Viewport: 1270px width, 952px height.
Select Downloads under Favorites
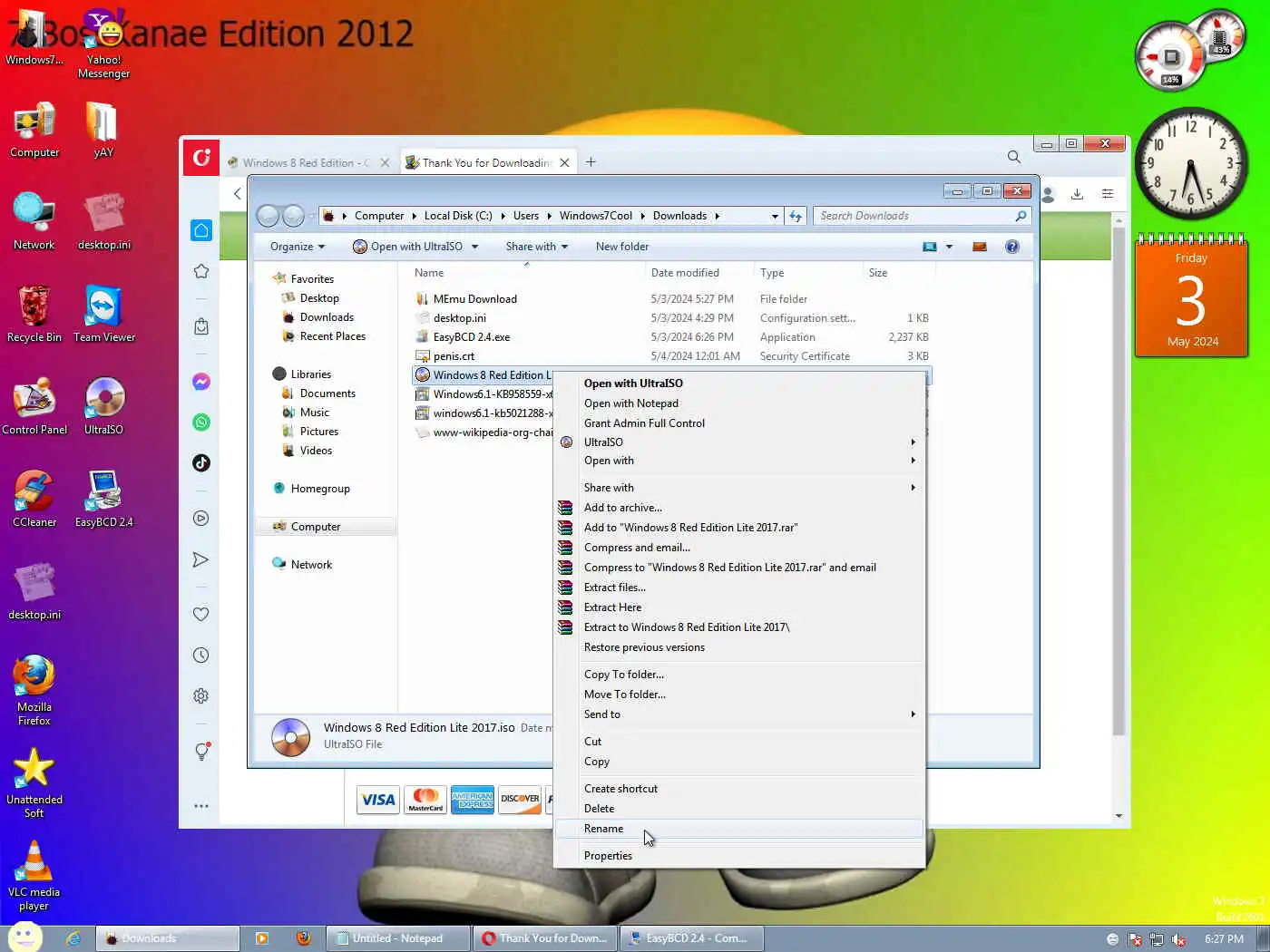[327, 317]
